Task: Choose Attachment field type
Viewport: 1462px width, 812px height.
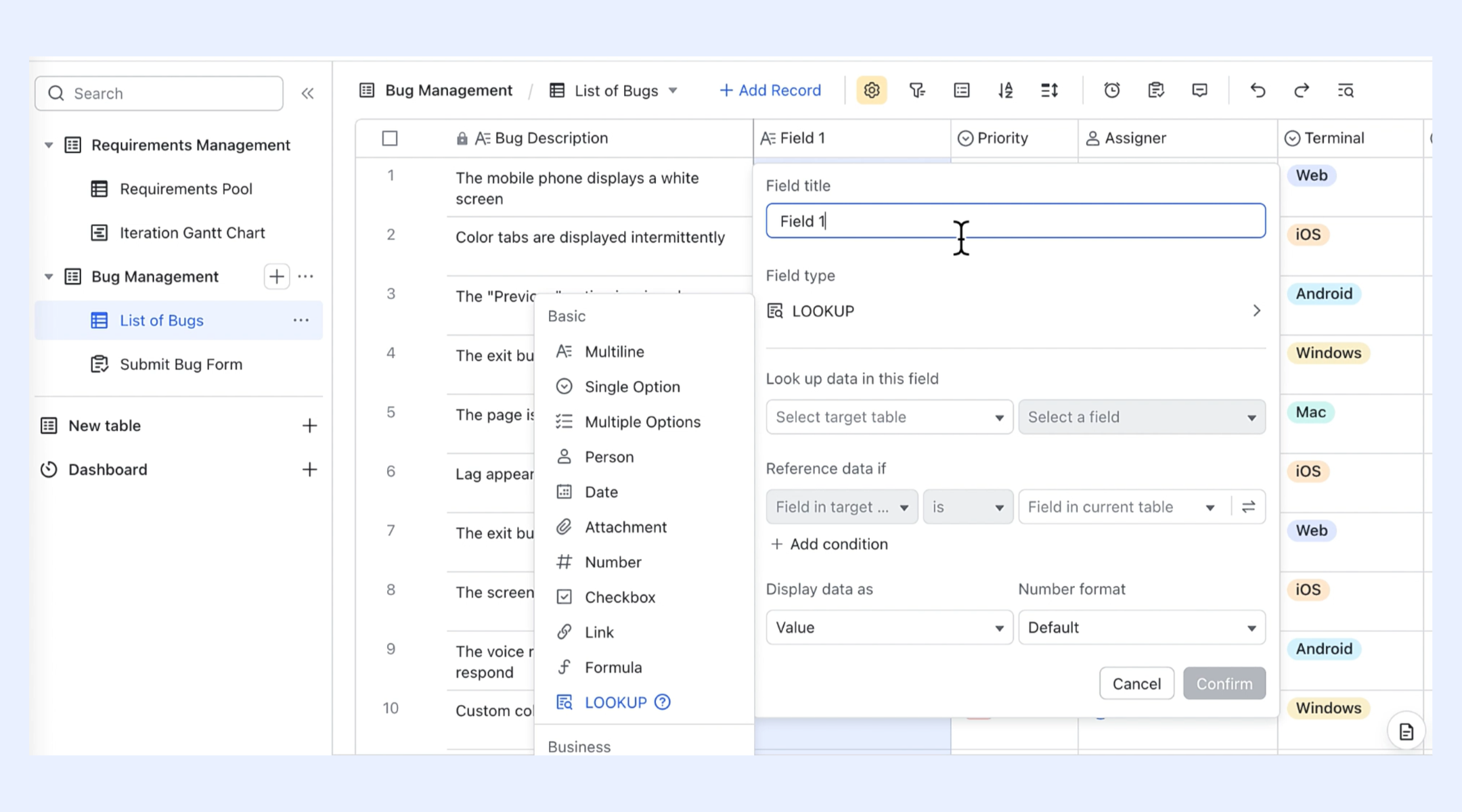Action: pos(644,527)
